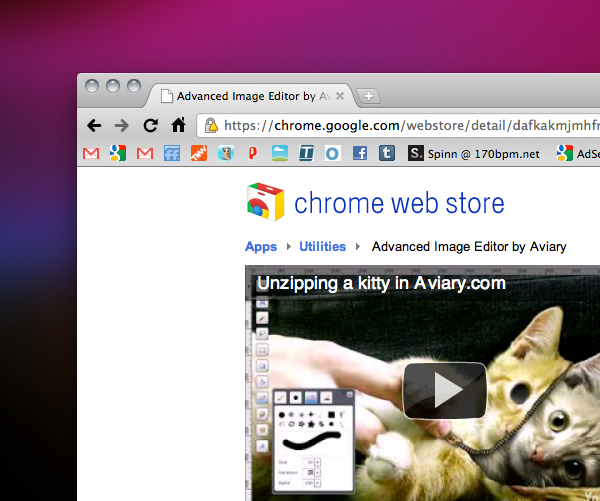This screenshot has height=501, width=600.
Task: Play the Unzipping a kitty video
Action: [x=445, y=390]
